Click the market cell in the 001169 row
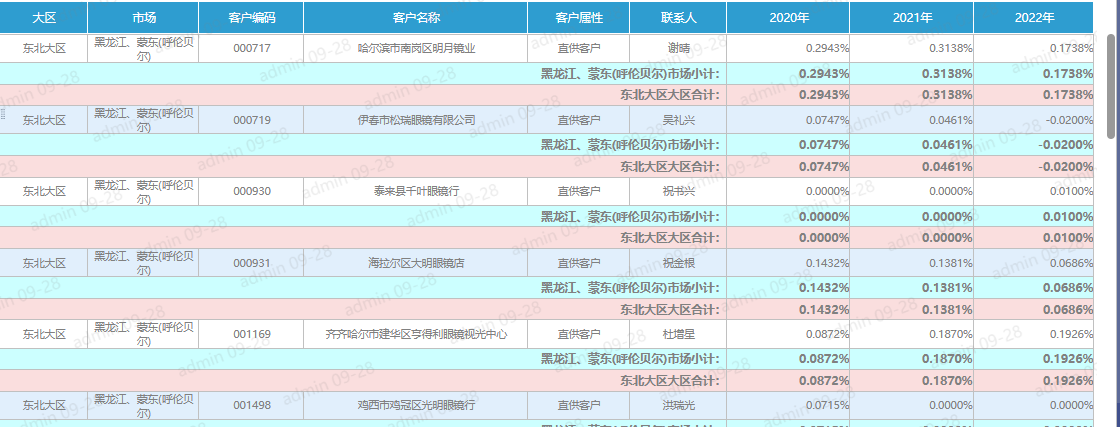The image size is (1120, 427). (144, 334)
